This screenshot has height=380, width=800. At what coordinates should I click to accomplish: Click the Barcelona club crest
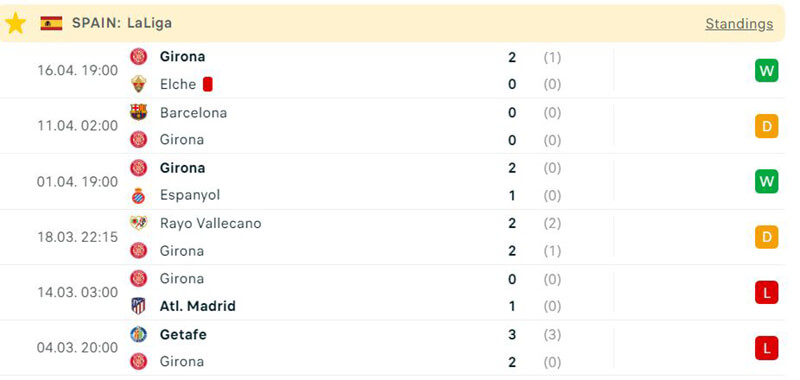pyautogui.click(x=138, y=112)
